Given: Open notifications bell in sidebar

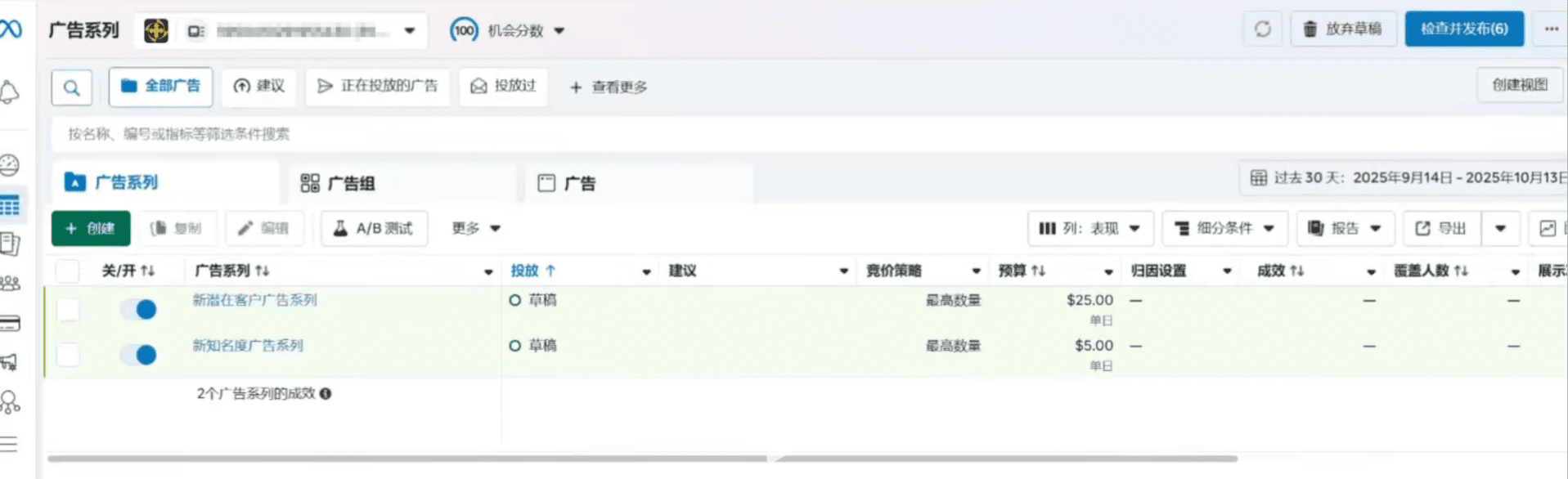Looking at the screenshot, I should pyautogui.click(x=9, y=92).
